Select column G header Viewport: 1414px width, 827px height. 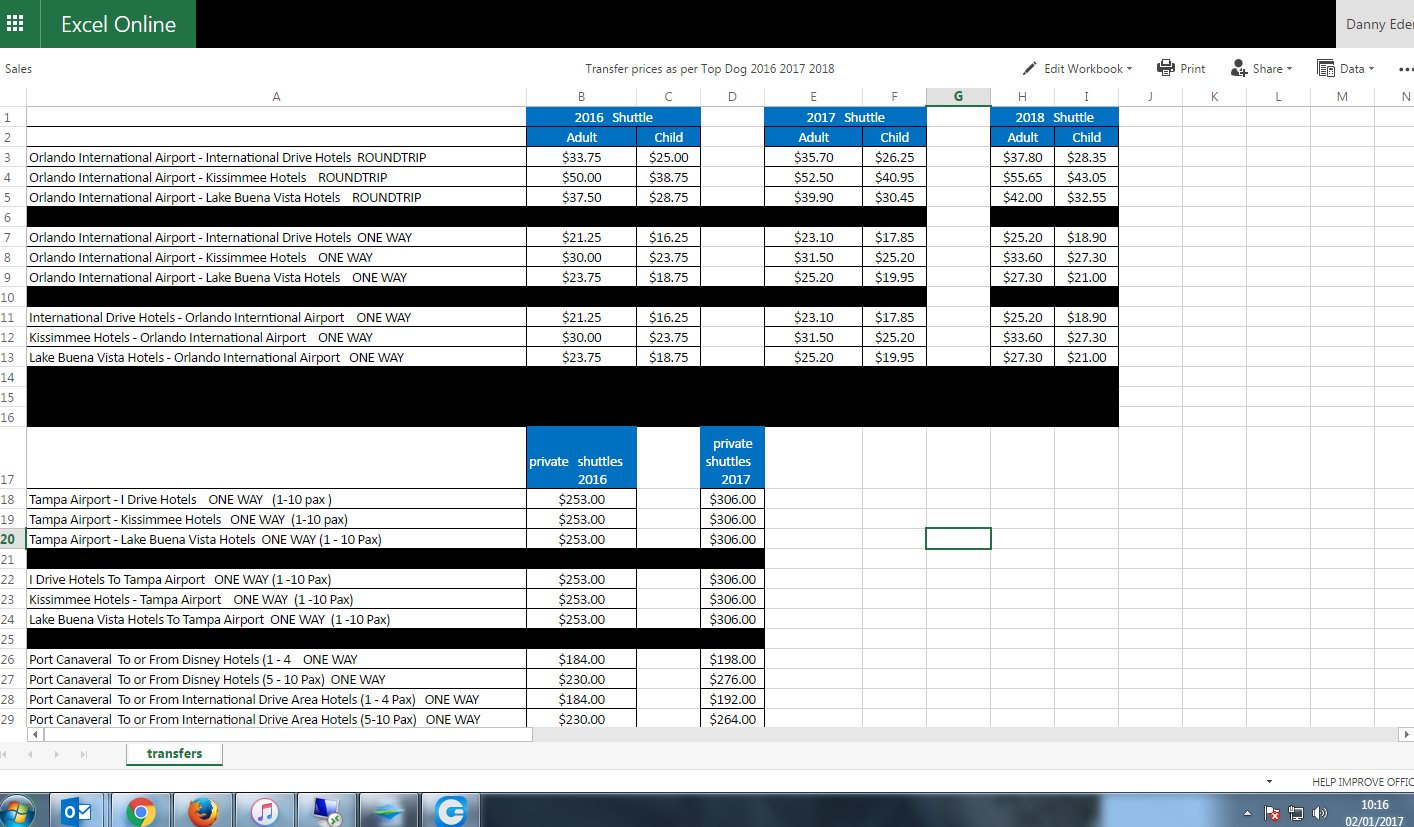tap(959, 97)
